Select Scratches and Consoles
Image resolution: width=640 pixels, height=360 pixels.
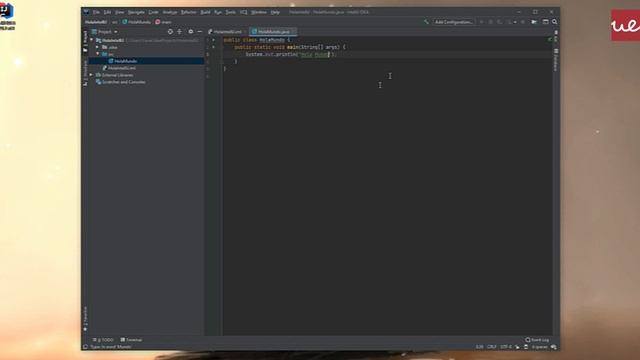tap(123, 82)
